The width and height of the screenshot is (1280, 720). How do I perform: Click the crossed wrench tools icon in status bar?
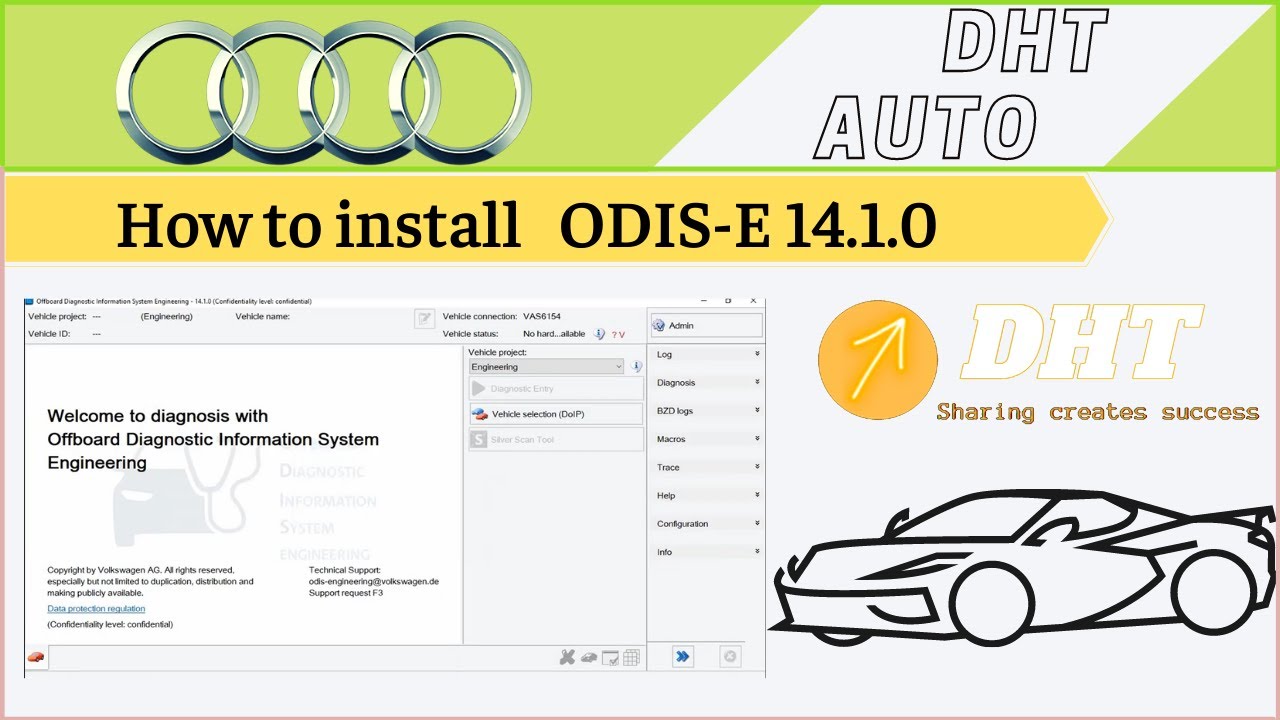567,657
